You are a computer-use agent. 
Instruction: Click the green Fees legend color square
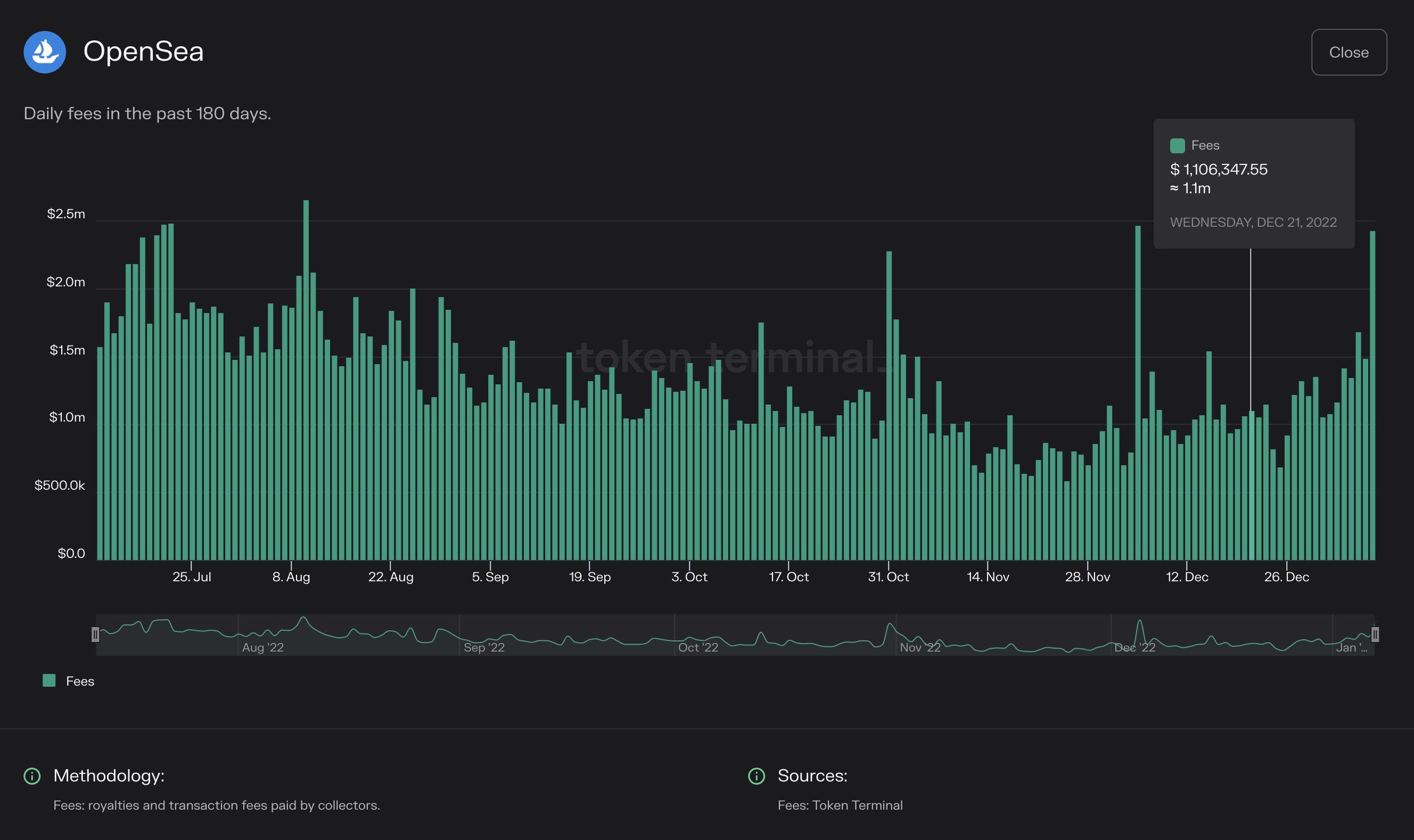point(50,680)
